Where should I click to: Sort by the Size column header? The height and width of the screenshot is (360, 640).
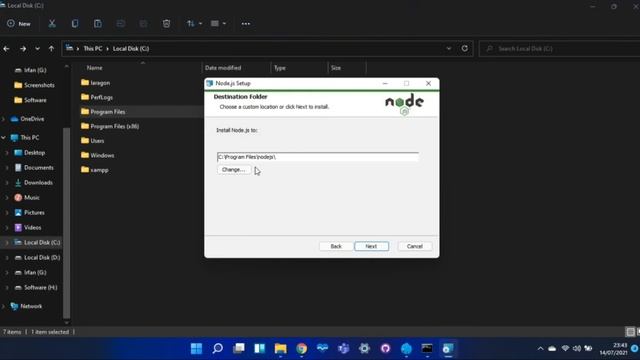(x=336, y=68)
